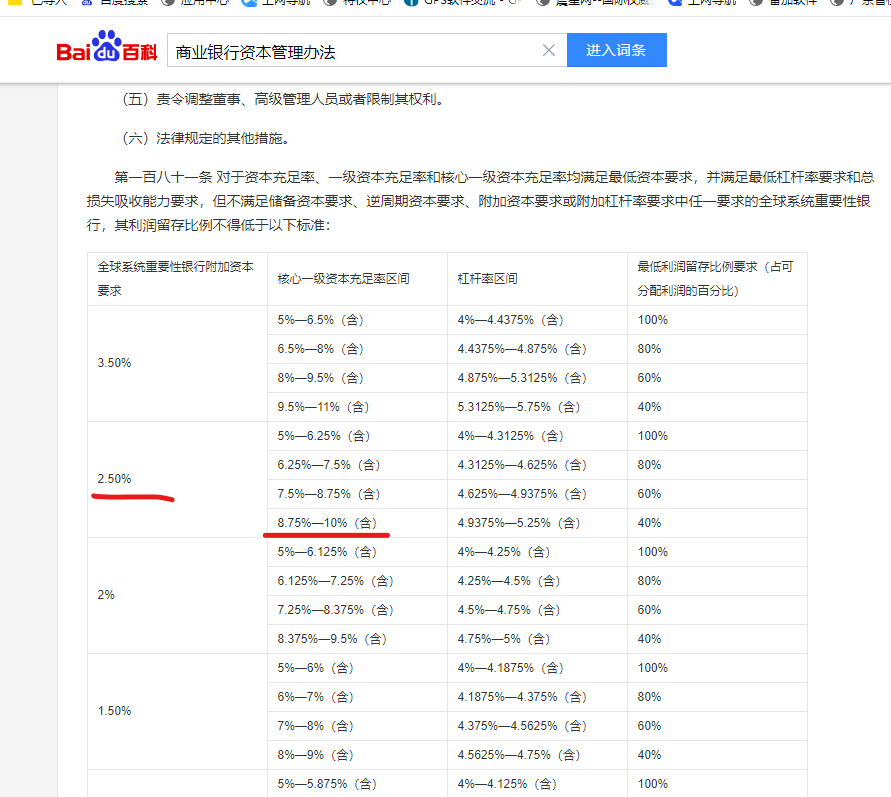Select the underlined 2.50% cell

click(114, 479)
